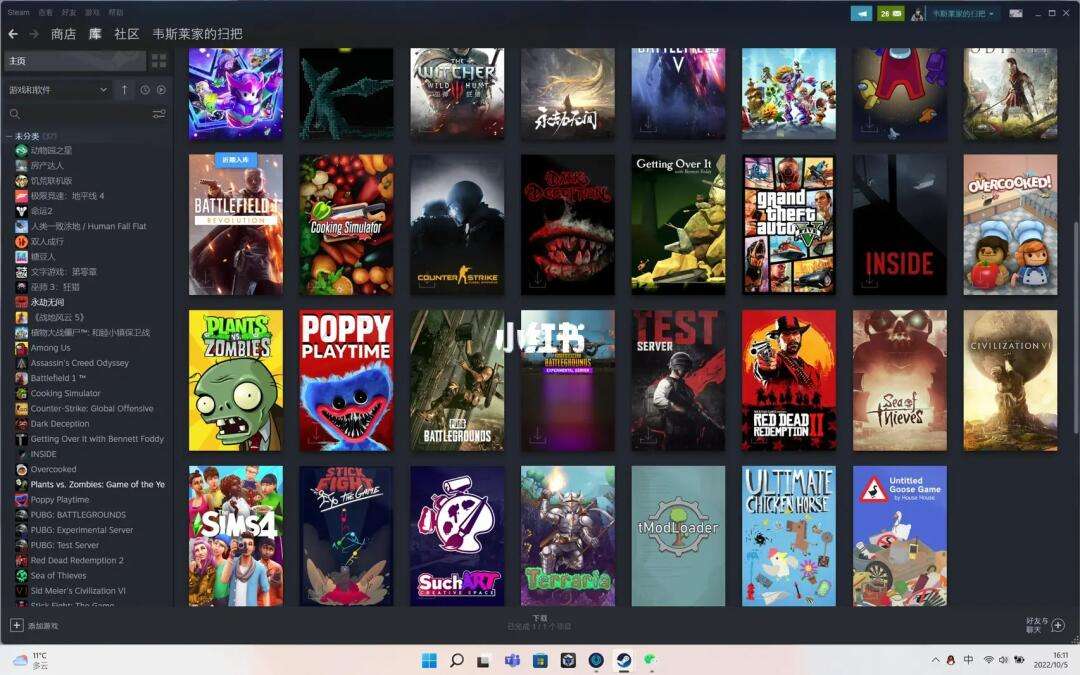Open the Sims 4 cover
The width and height of the screenshot is (1080, 675).
click(236, 536)
